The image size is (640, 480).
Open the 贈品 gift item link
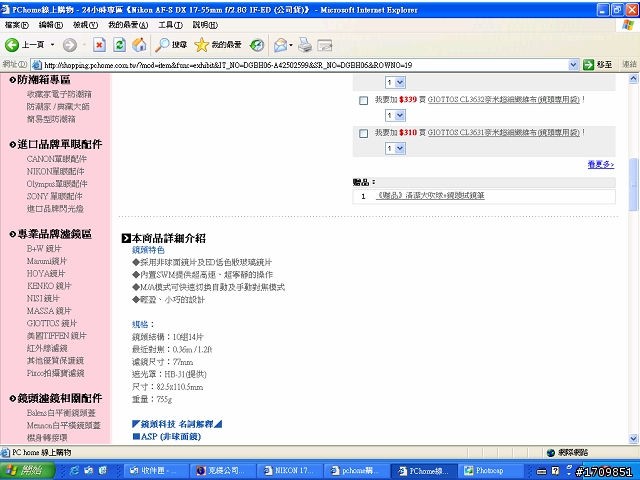tap(430, 196)
